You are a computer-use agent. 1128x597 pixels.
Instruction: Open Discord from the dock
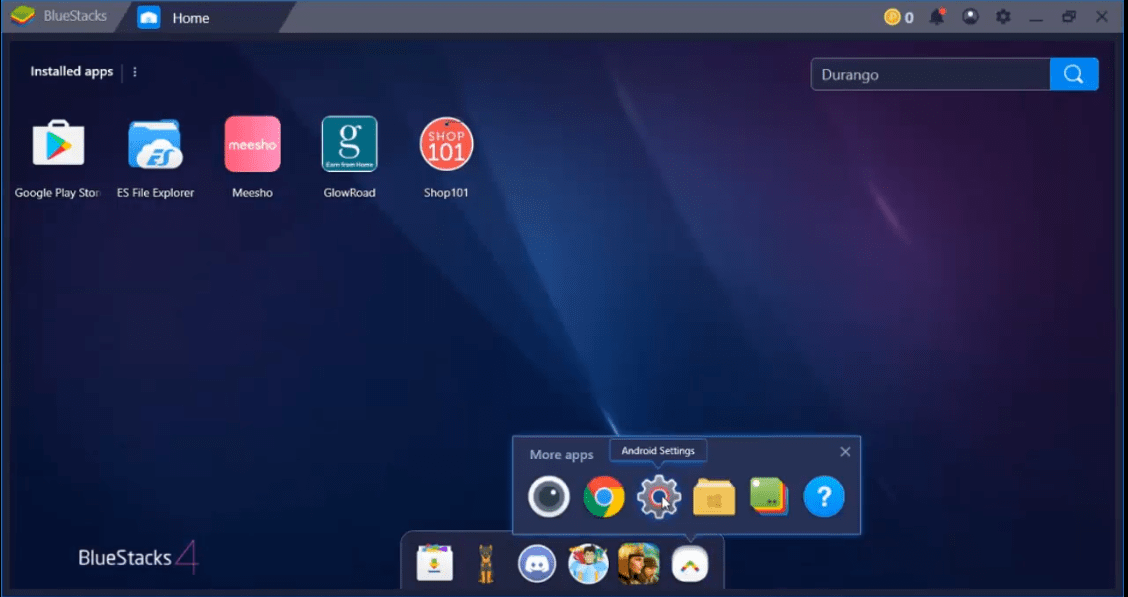pos(537,563)
